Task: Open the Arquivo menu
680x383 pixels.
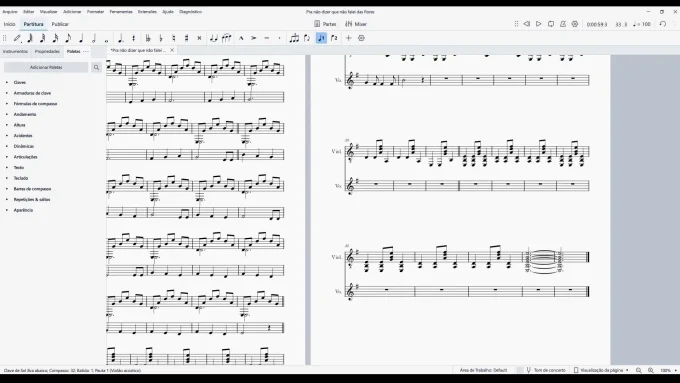Action: [10, 12]
